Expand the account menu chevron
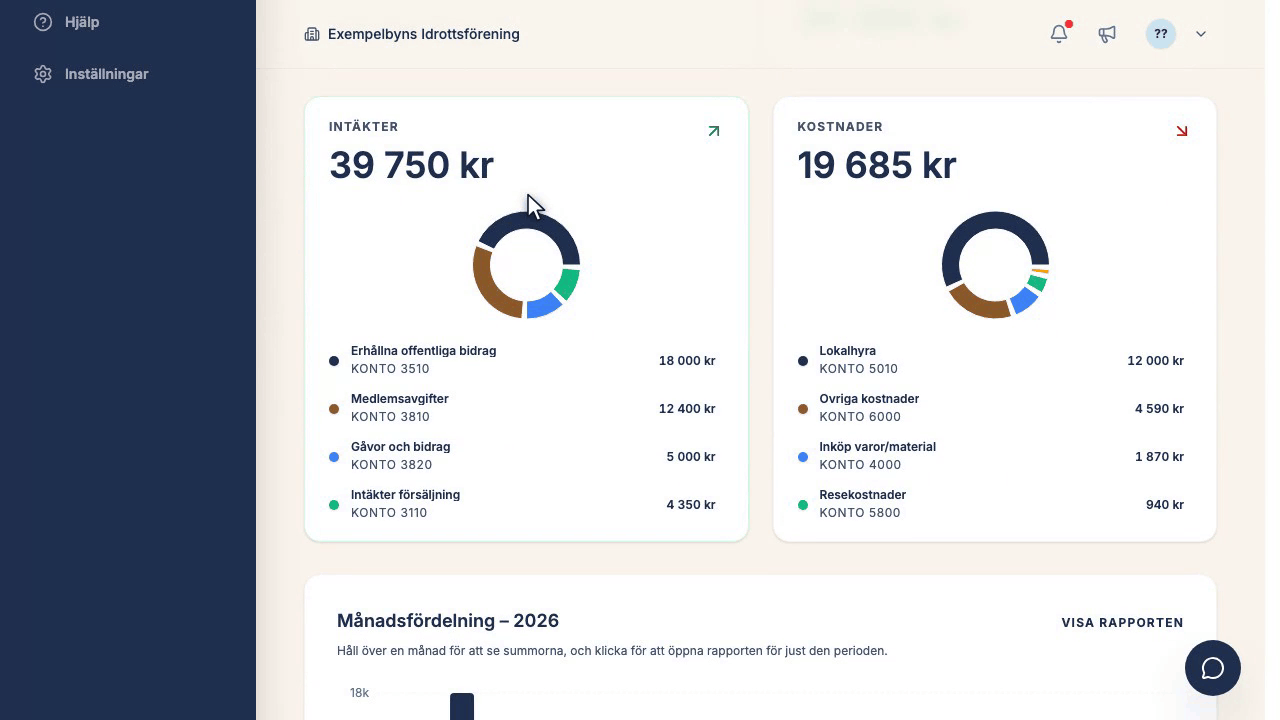The image size is (1280, 720). pos(1201,34)
